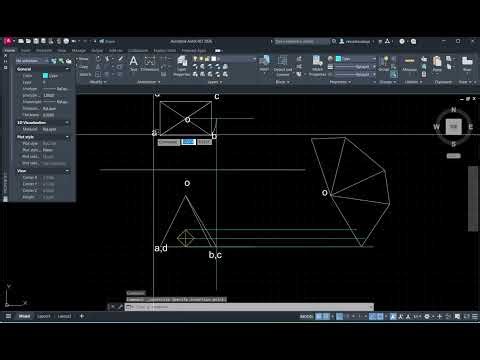Expand the Layers panel dropdown
This screenshot has width=480, height=360.
point(214,82)
